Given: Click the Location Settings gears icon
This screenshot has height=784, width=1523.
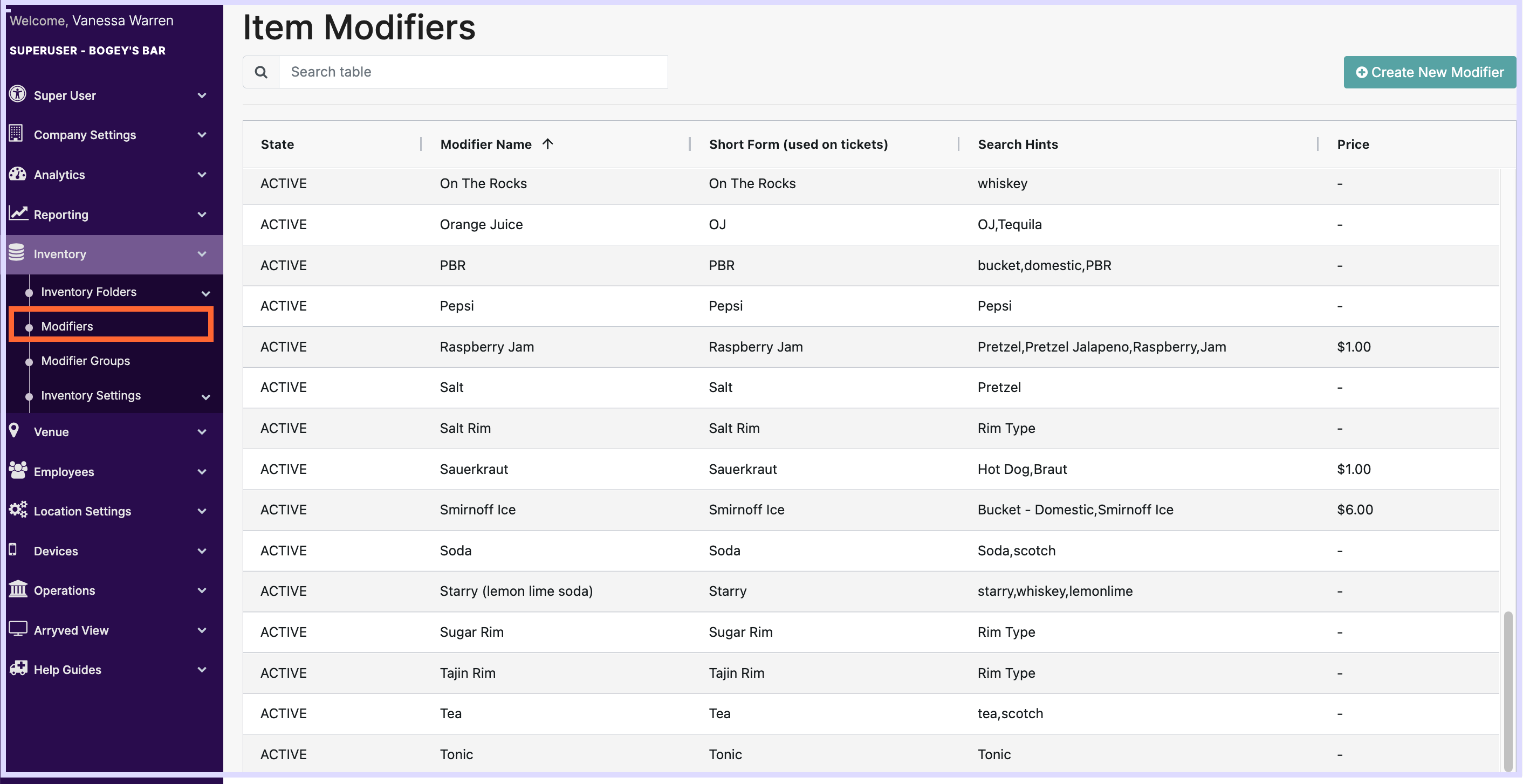Looking at the screenshot, I should [x=18, y=510].
